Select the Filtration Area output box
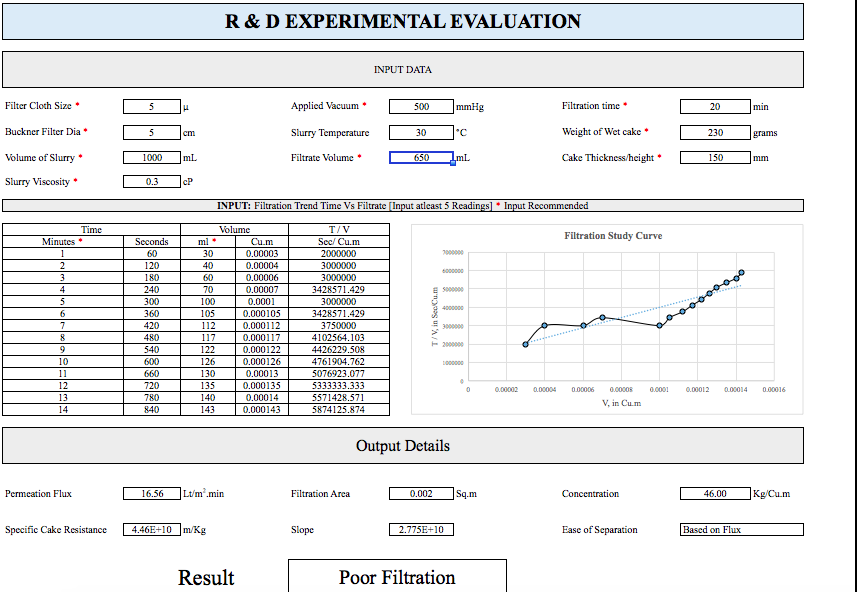The height and width of the screenshot is (592, 857). click(x=421, y=493)
